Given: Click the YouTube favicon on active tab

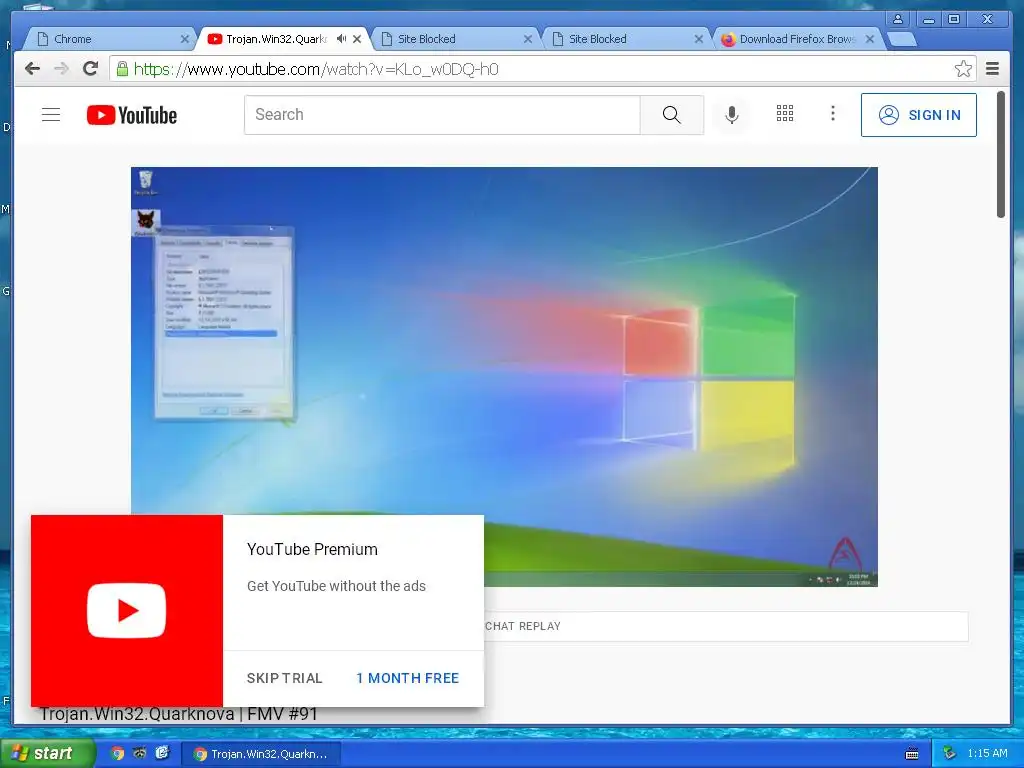Looking at the screenshot, I should (214, 39).
